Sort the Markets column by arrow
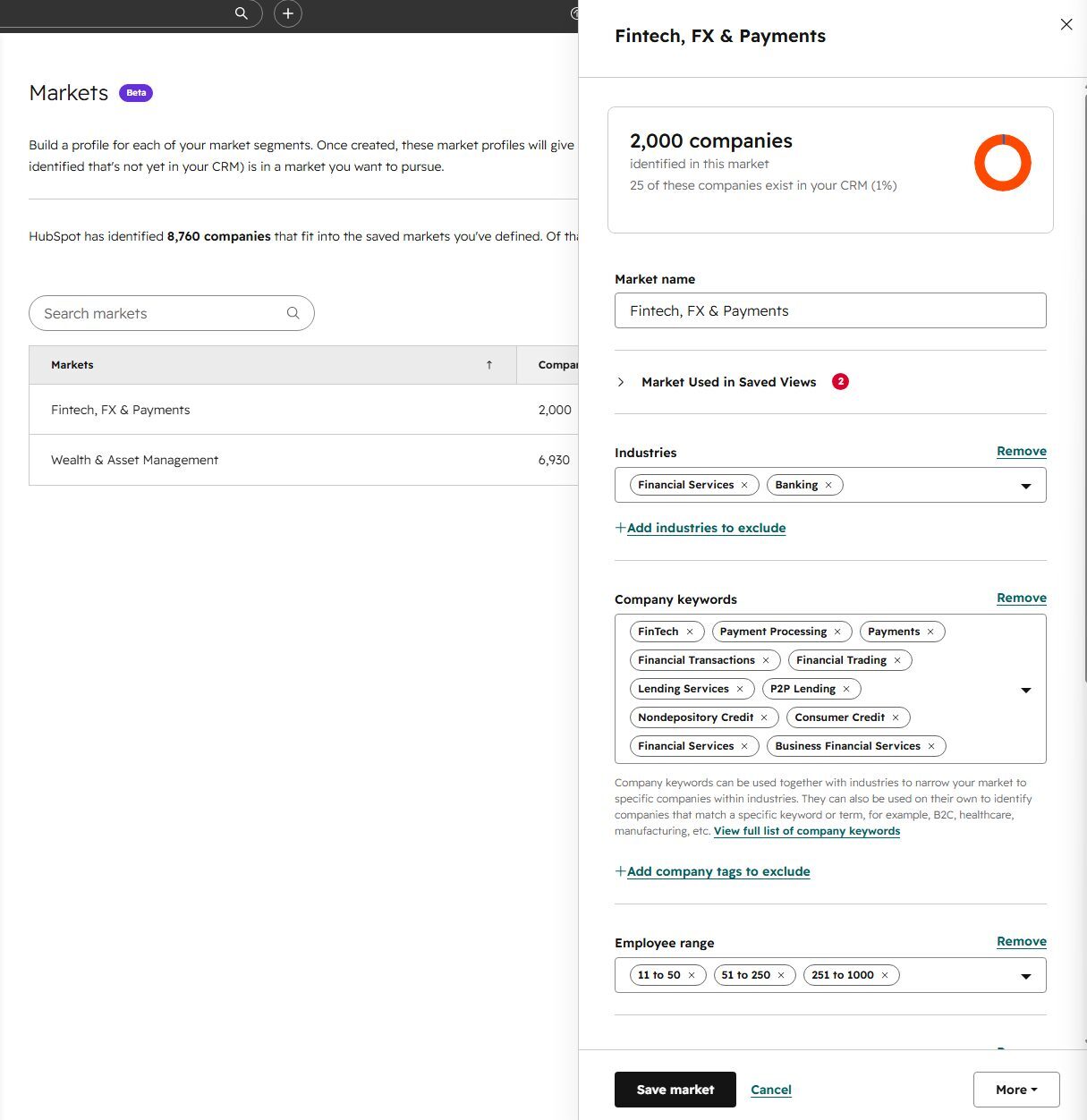This screenshot has height=1120, width=1087. (489, 365)
